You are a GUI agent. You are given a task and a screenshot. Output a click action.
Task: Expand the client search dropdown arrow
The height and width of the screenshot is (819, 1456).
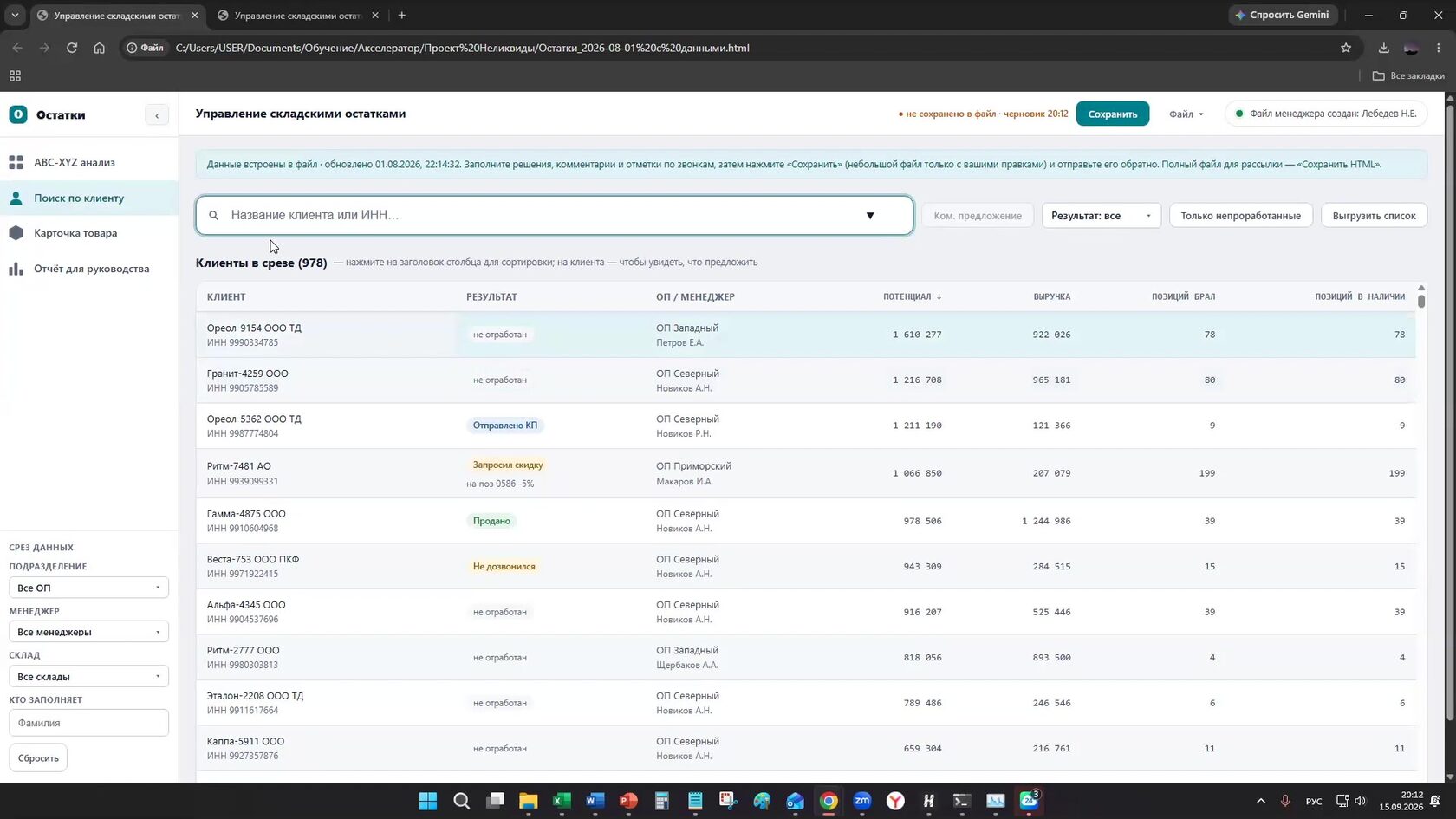tap(870, 215)
